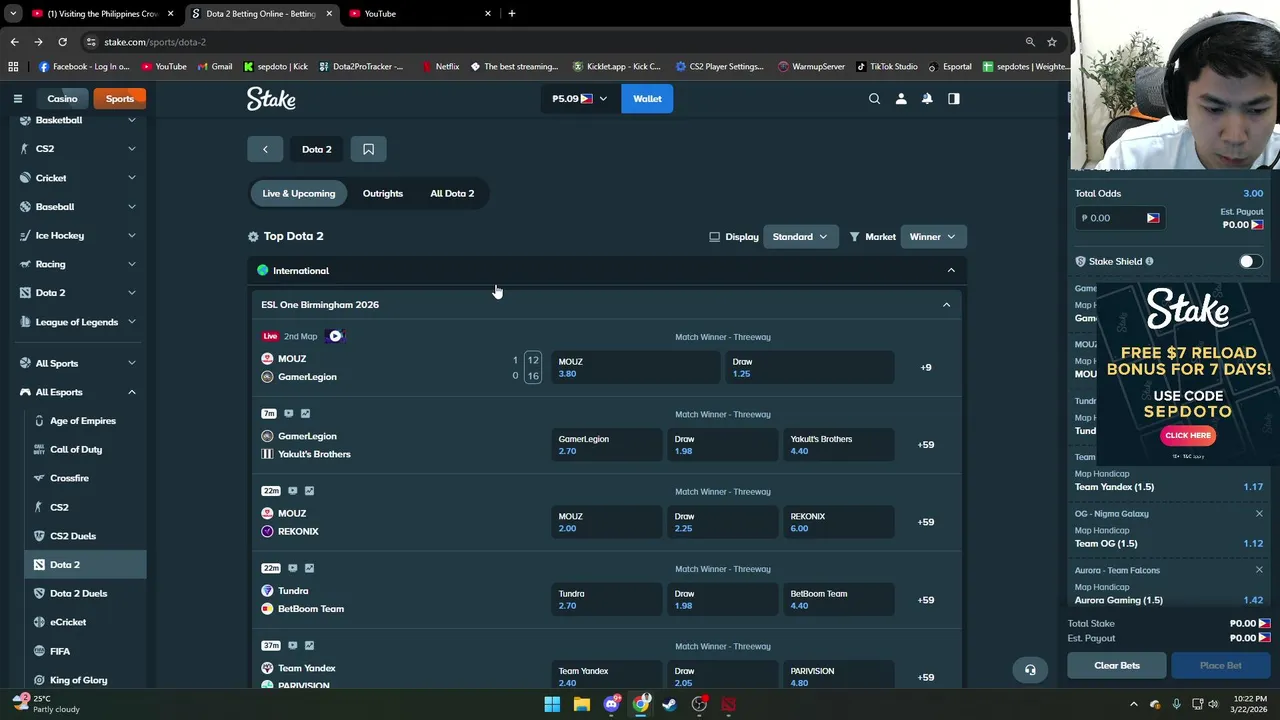Switch to the Visiting the Philippines tab
Viewport: 1280px width, 720px height.
click(x=102, y=14)
